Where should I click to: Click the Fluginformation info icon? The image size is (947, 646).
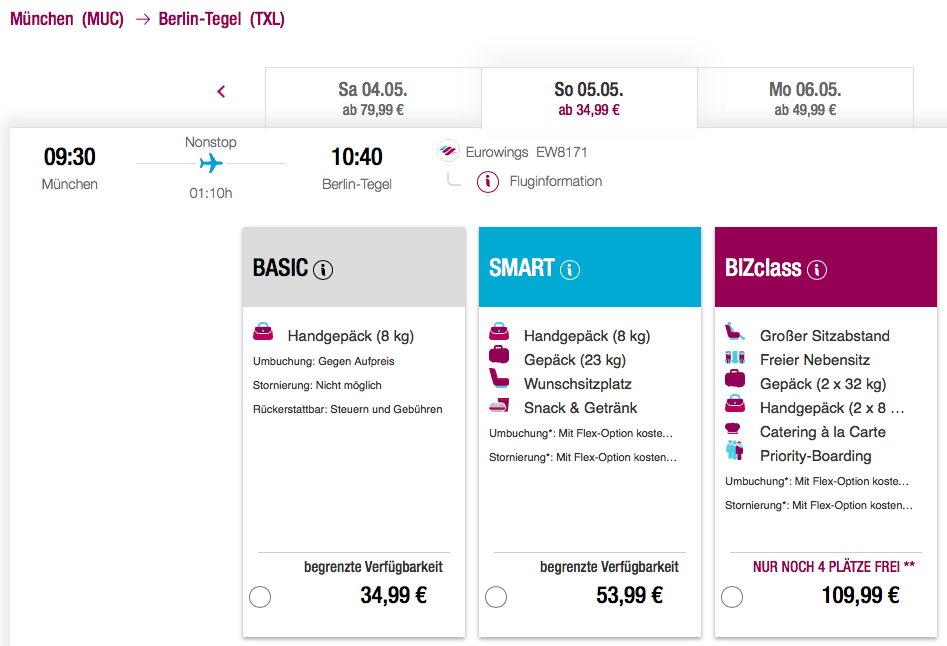coord(488,182)
